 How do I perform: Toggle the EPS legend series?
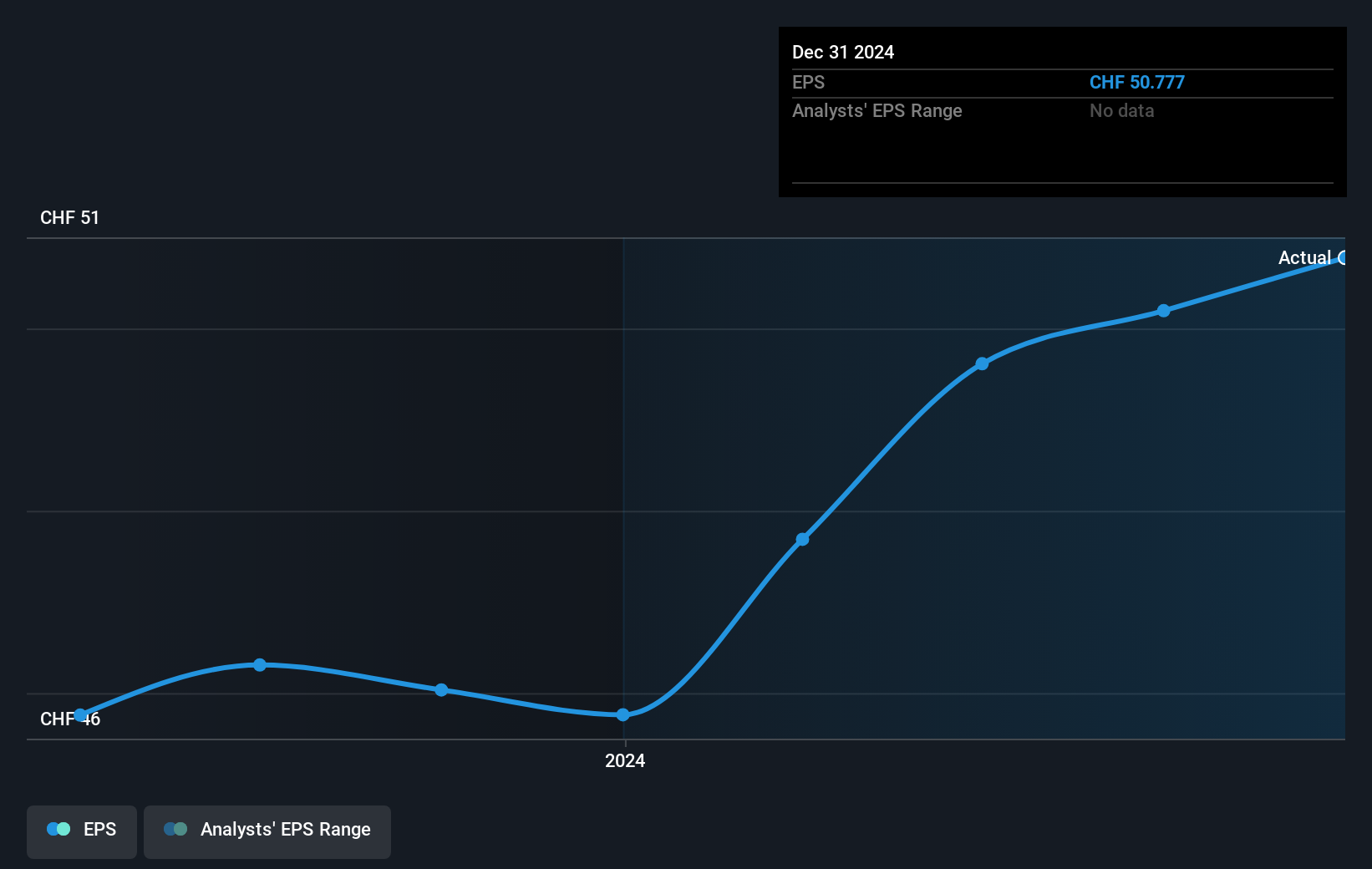[82, 831]
